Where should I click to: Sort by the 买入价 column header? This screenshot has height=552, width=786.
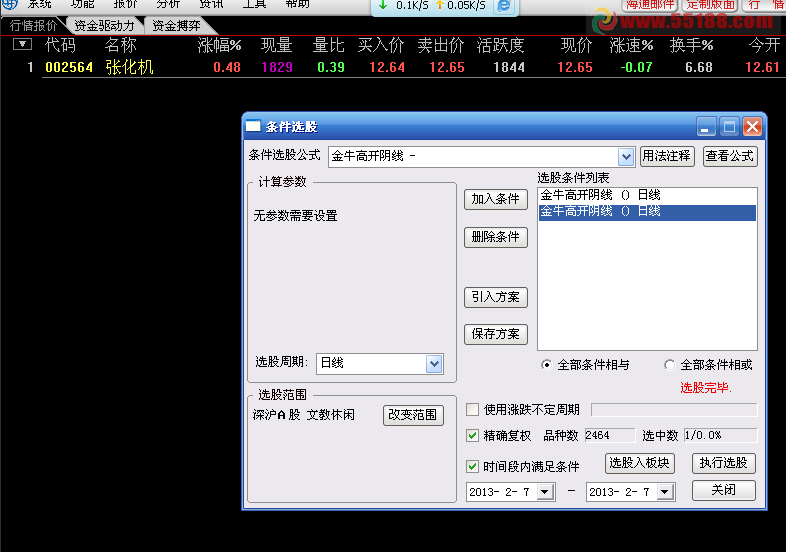(x=381, y=46)
